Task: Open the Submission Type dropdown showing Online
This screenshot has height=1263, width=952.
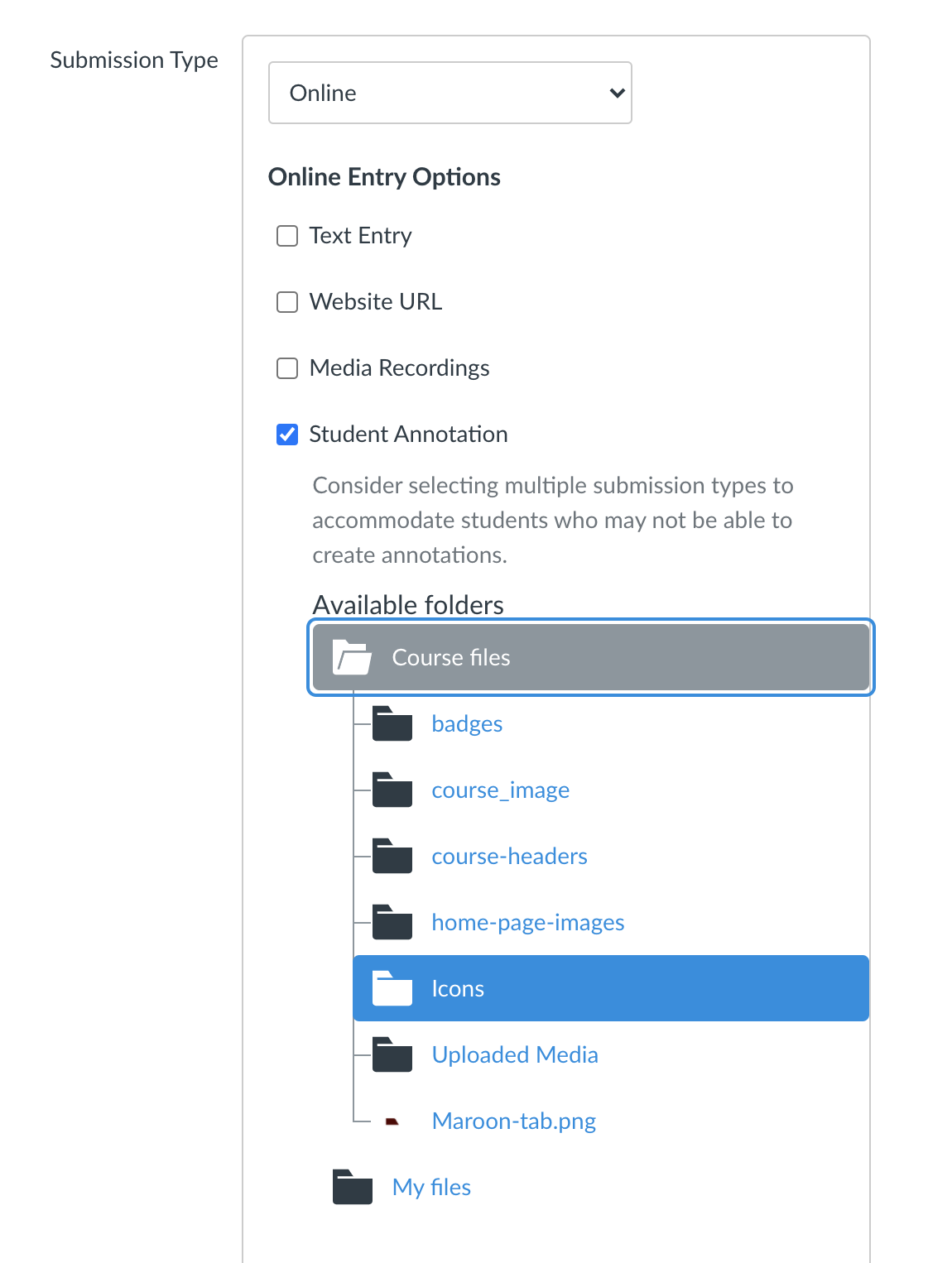Action: pyautogui.click(x=450, y=93)
